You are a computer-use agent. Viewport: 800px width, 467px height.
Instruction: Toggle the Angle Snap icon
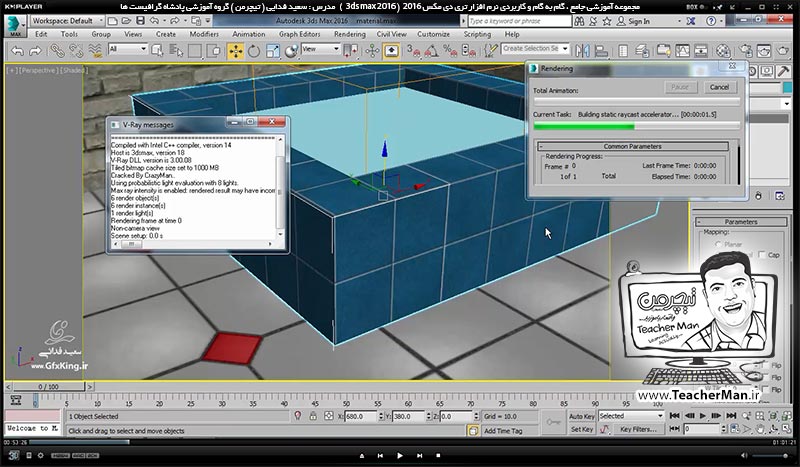(432, 51)
